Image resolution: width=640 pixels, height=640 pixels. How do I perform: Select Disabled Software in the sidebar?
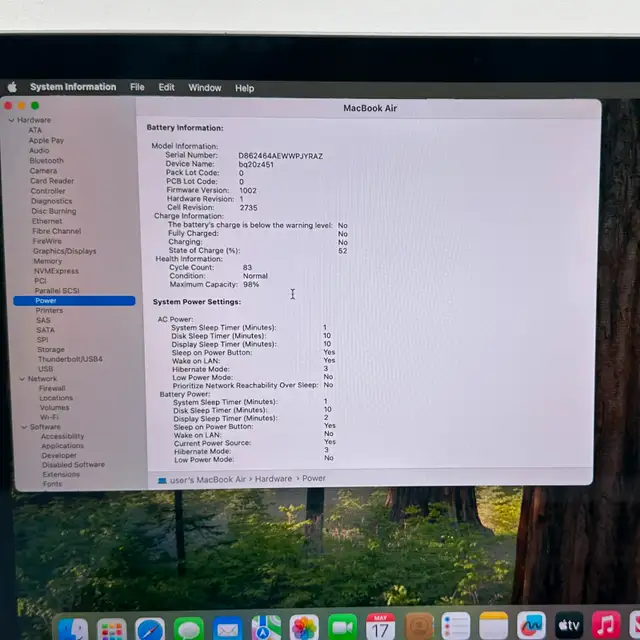point(73,464)
